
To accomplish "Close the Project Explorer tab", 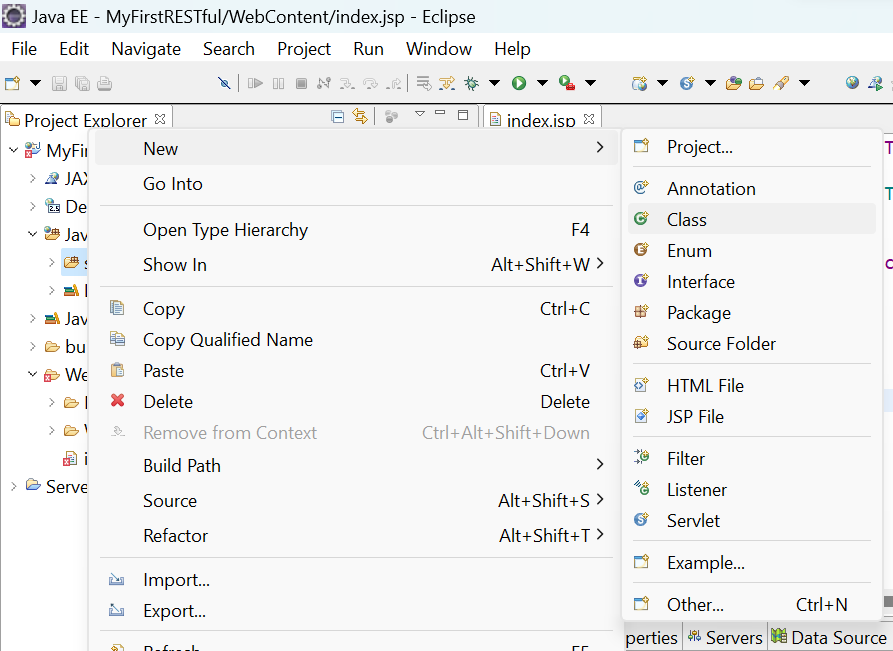I will [x=160, y=119].
